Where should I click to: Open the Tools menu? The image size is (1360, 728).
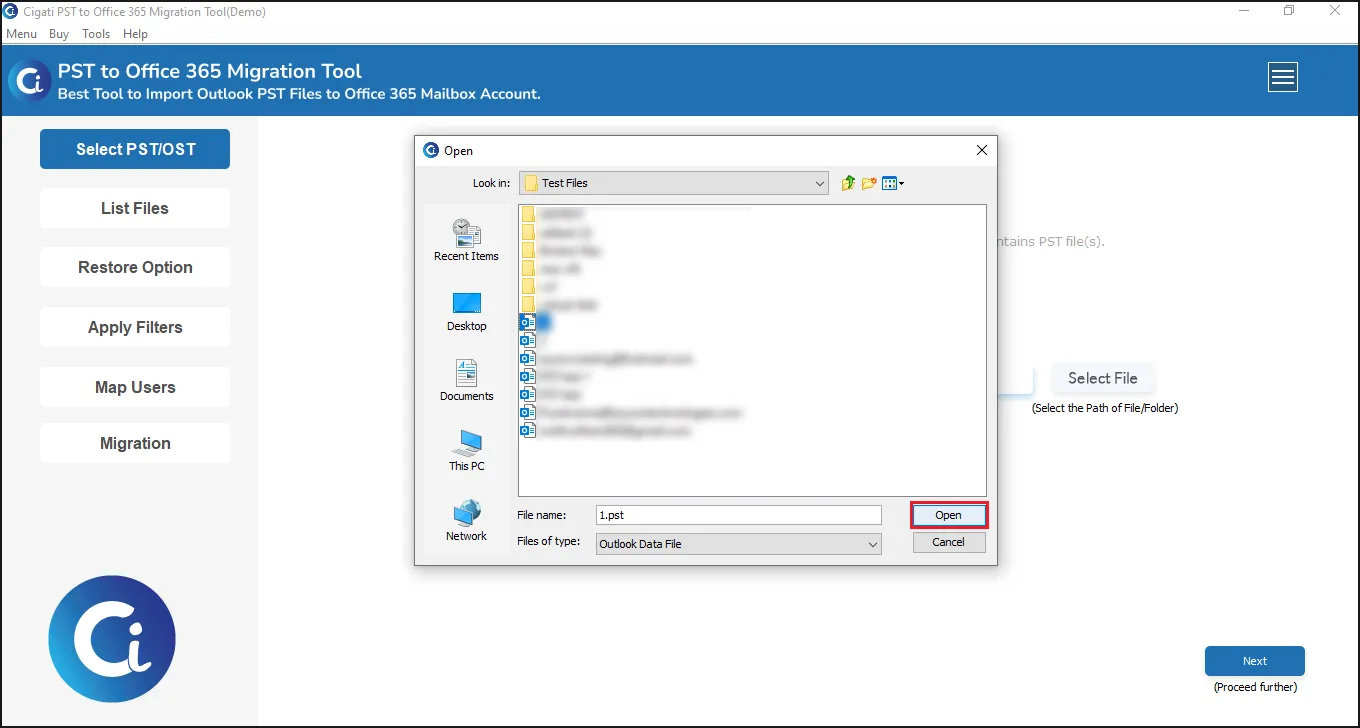[96, 34]
